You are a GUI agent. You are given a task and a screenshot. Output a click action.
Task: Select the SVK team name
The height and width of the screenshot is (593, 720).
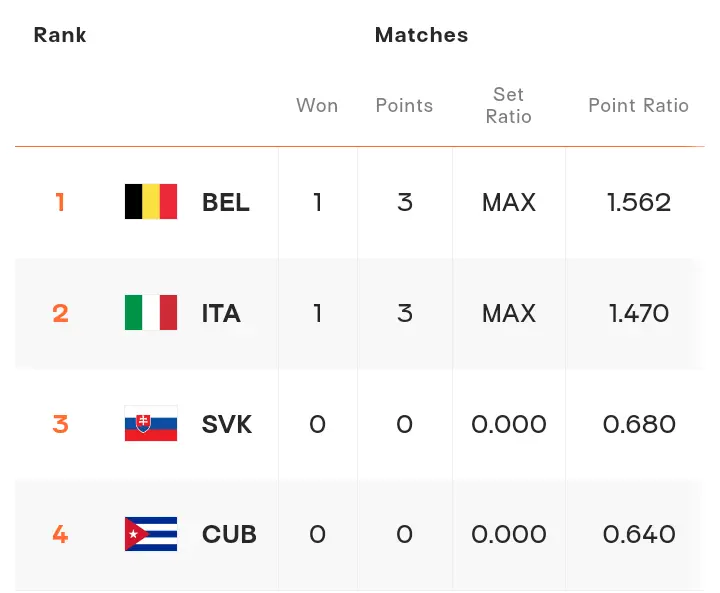[x=227, y=424]
